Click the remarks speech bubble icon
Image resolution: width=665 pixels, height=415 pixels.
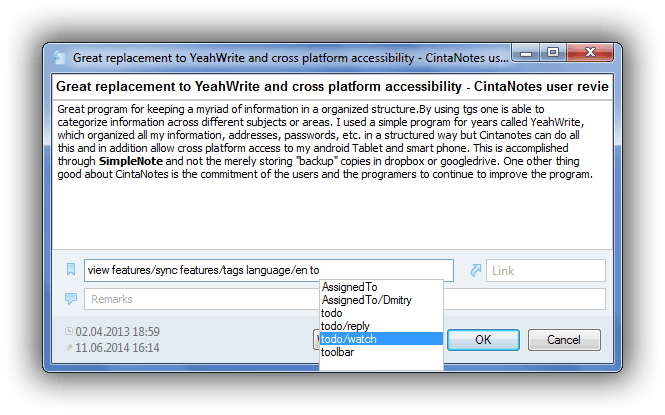71,298
